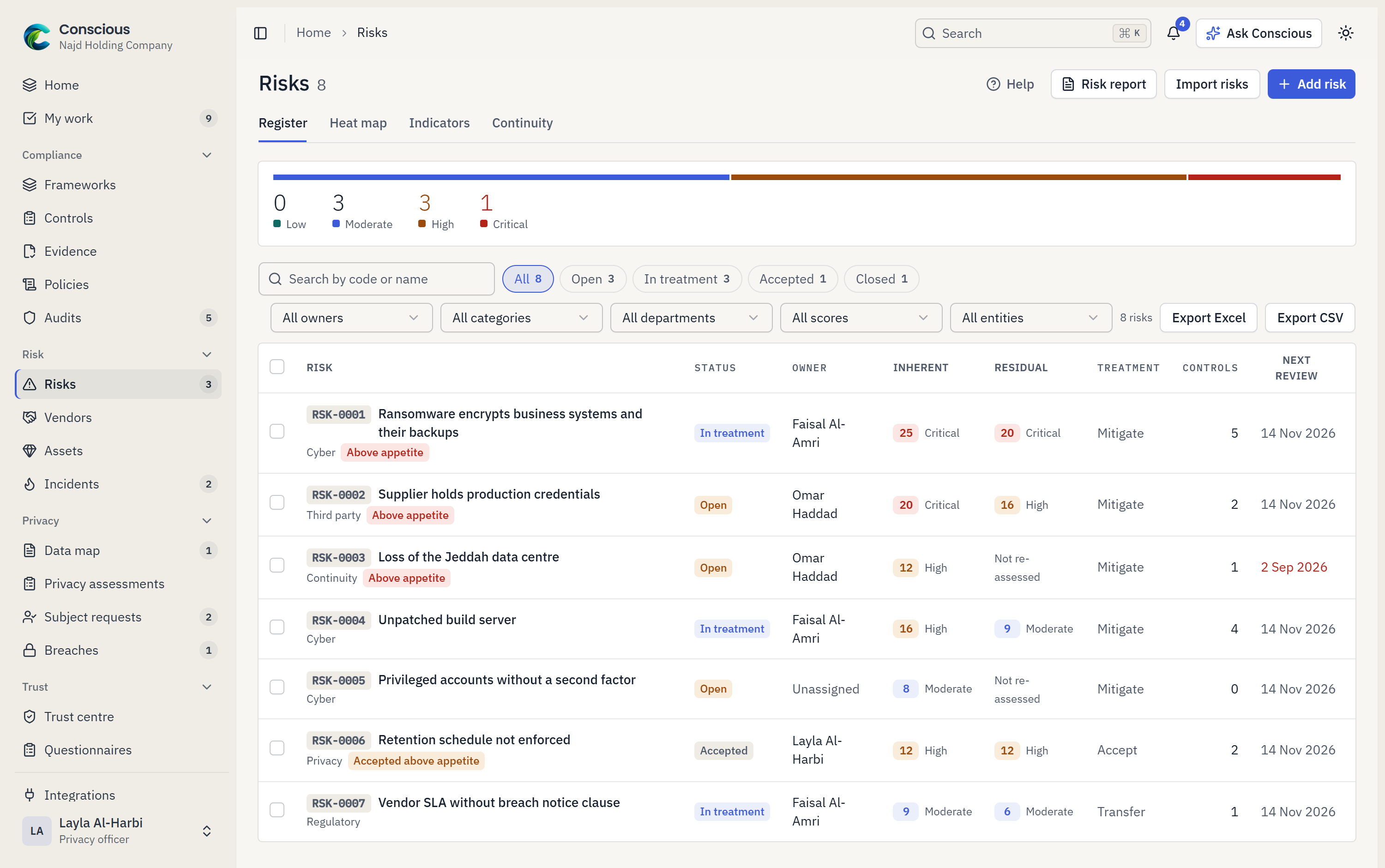Screen dimensions: 1385x868
Task: Open Assets page
Action: point(118,451)
